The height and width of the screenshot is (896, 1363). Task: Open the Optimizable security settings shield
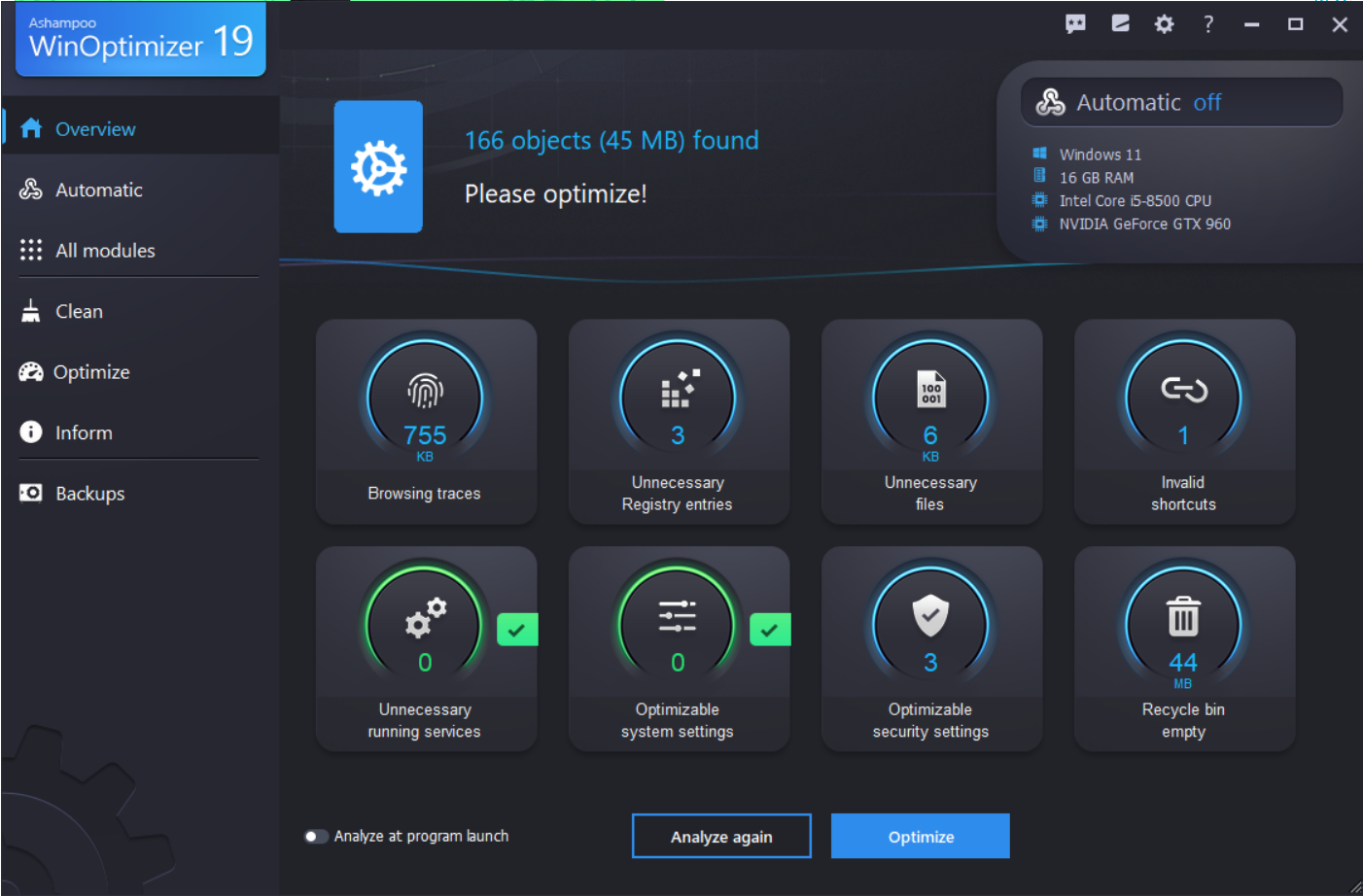930,616
